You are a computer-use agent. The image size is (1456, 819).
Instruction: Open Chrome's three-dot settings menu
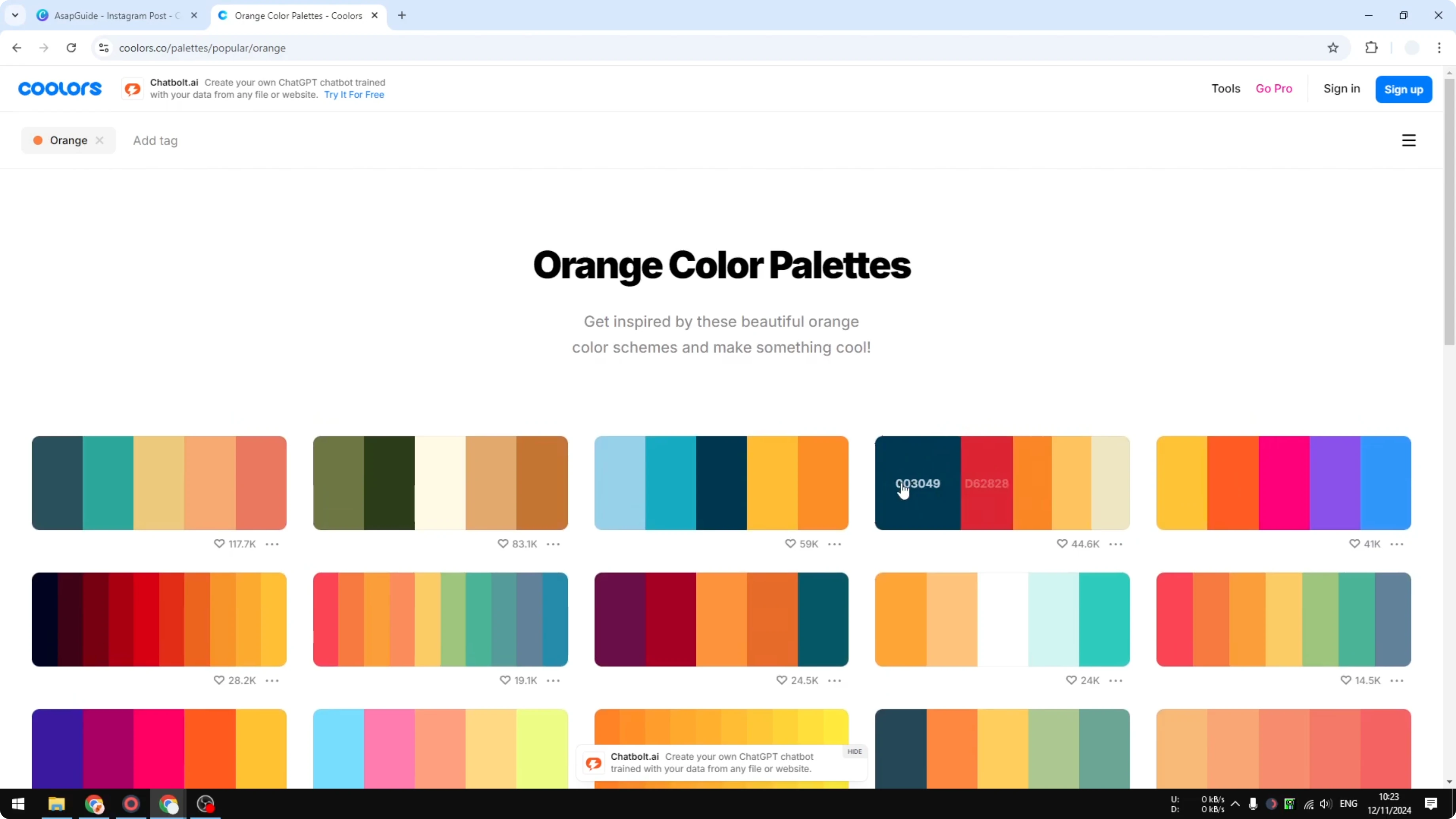[1441, 48]
